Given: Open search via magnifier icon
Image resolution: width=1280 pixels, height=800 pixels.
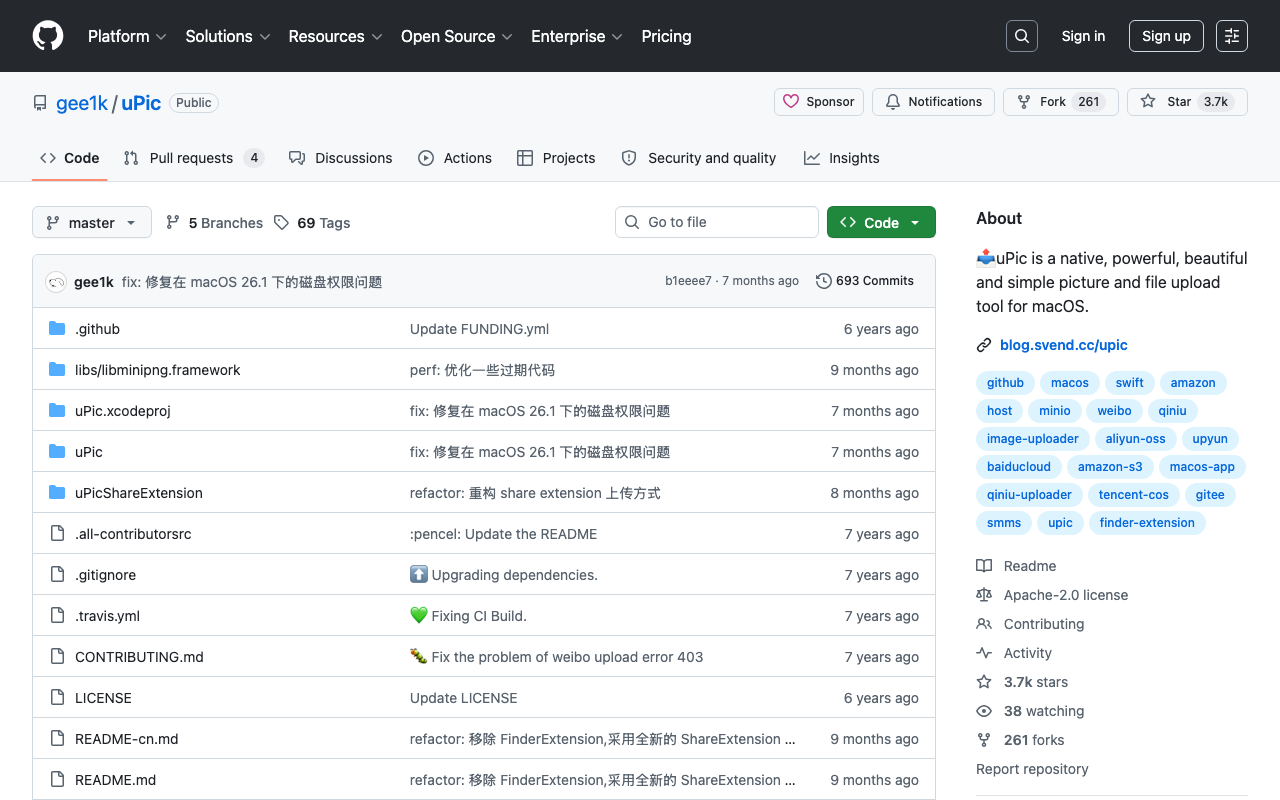Looking at the screenshot, I should click(1022, 36).
